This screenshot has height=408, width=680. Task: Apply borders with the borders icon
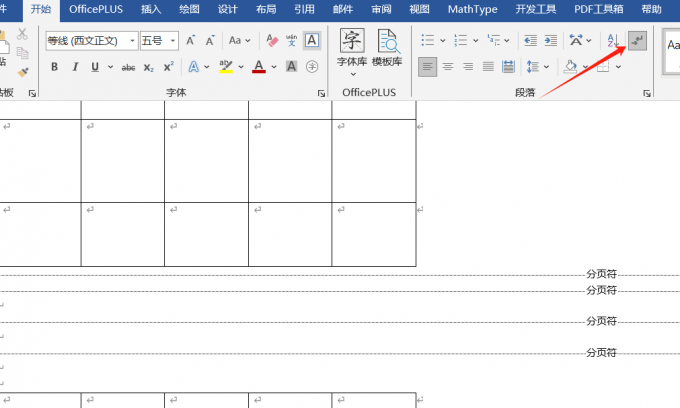[x=603, y=66]
